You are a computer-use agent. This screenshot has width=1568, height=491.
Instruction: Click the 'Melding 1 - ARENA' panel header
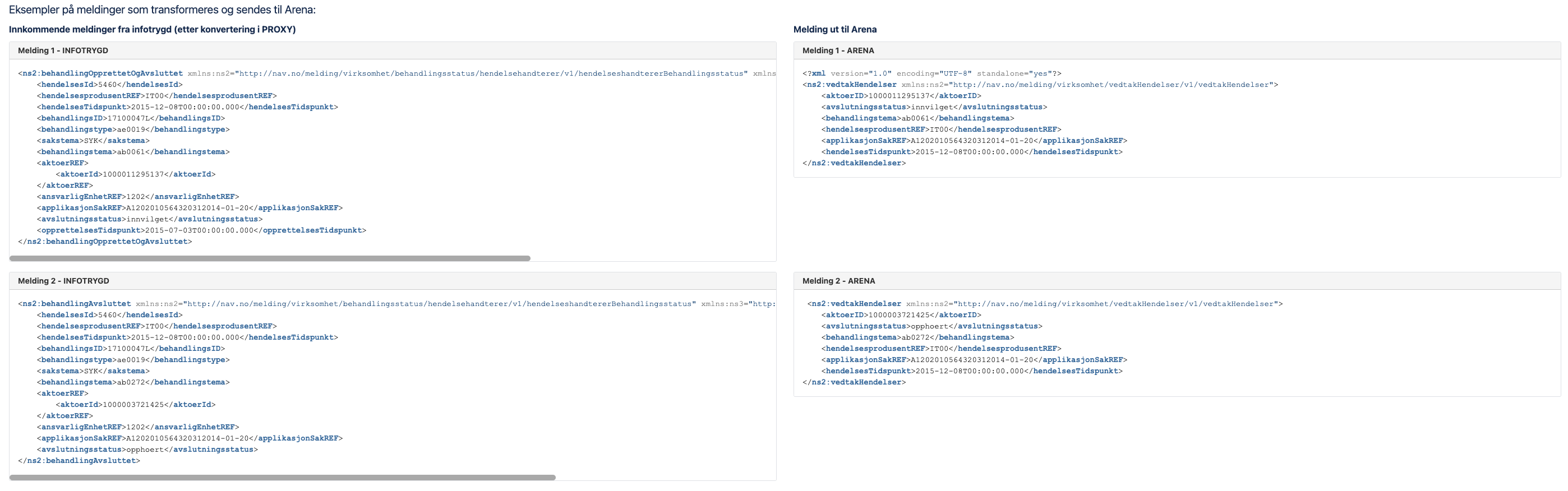tap(1177, 50)
